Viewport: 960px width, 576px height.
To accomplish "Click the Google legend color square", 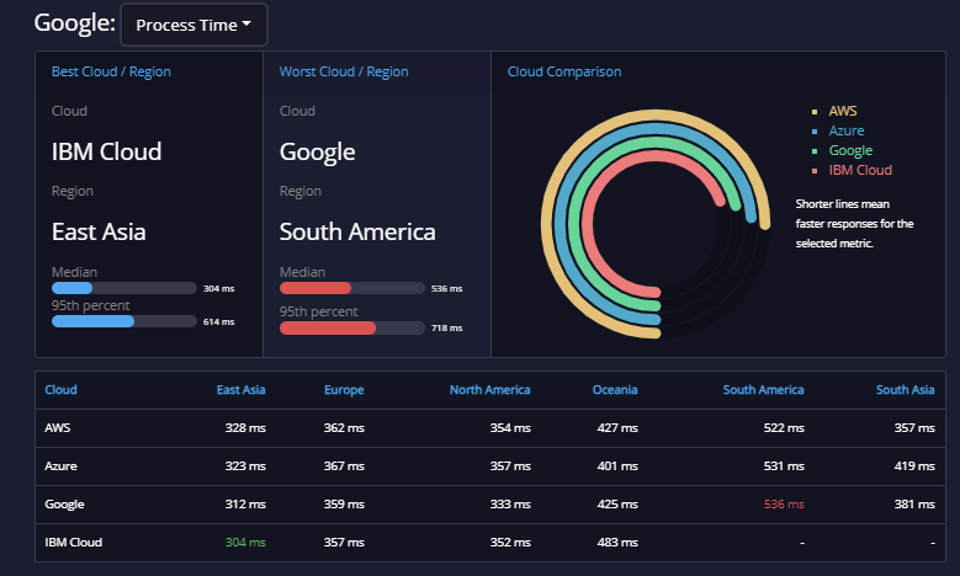I will (814, 151).
